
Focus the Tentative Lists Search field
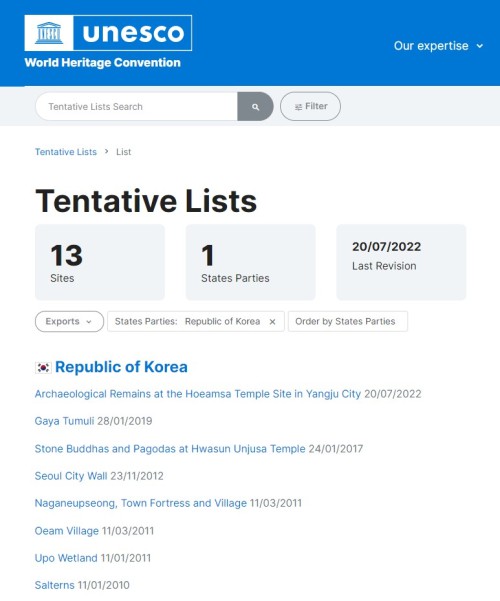[137, 107]
